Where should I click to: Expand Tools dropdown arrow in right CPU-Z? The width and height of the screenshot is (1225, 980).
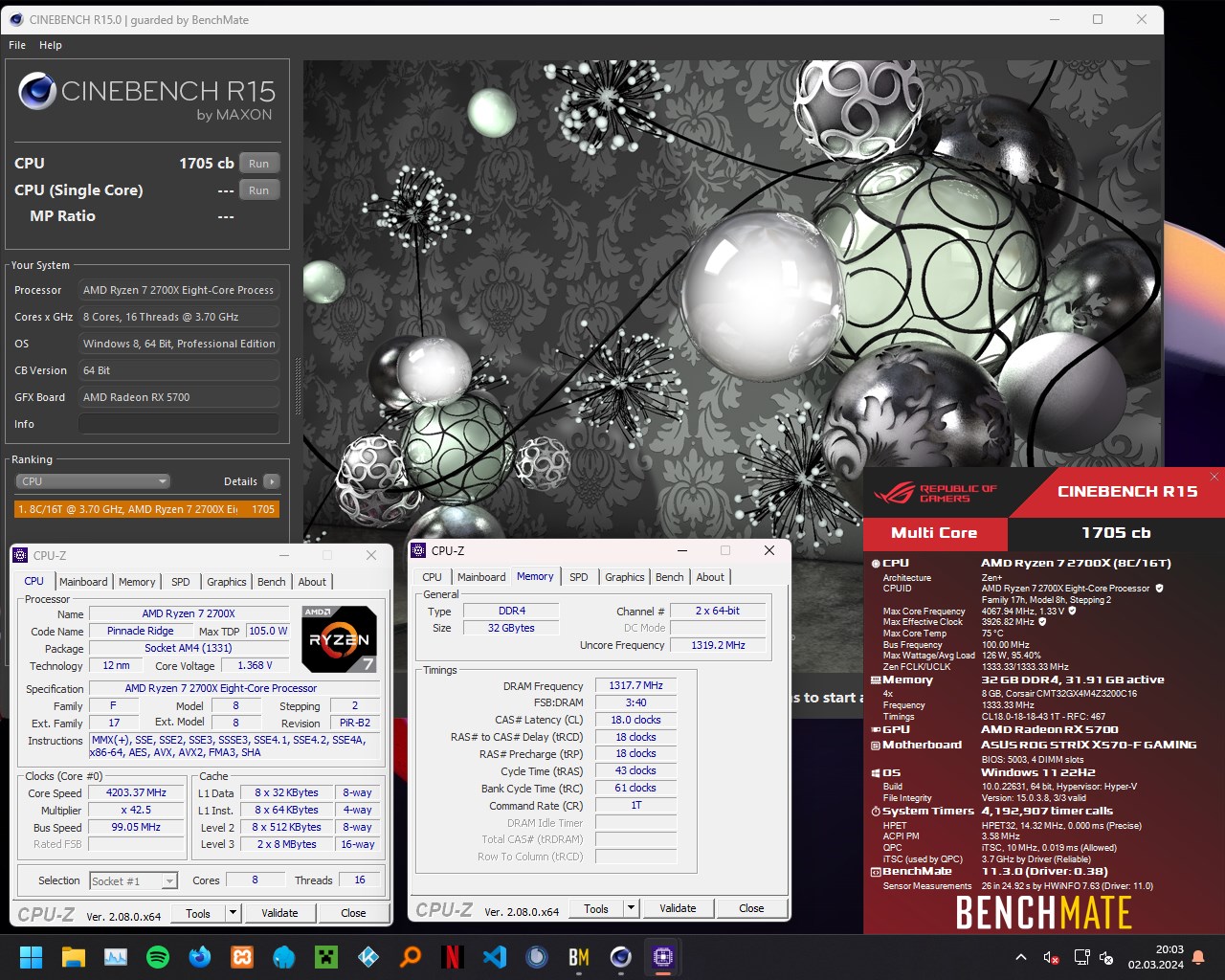click(x=631, y=908)
